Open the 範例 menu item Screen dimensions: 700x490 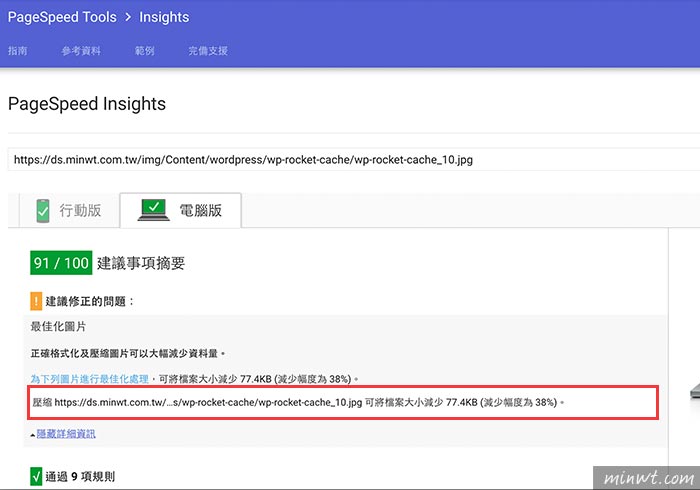[145, 51]
